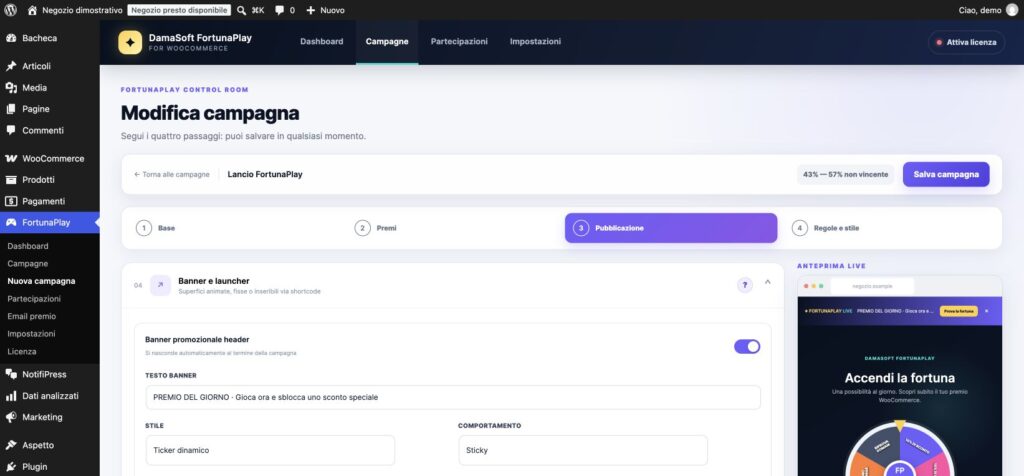The height and width of the screenshot is (476, 1024).
Task: Open Email premio submenu item
Action: pos(31,316)
